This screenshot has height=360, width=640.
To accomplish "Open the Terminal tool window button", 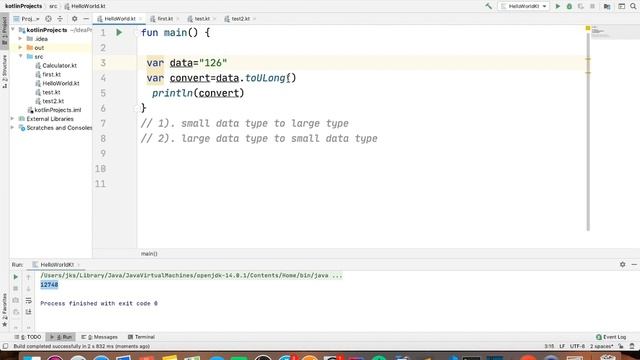I will (141, 337).
